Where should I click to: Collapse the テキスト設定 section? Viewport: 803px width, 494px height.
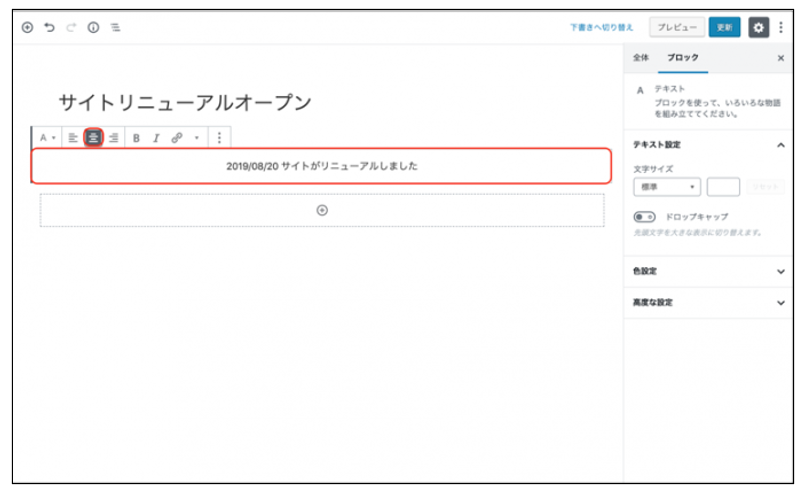(780, 145)
